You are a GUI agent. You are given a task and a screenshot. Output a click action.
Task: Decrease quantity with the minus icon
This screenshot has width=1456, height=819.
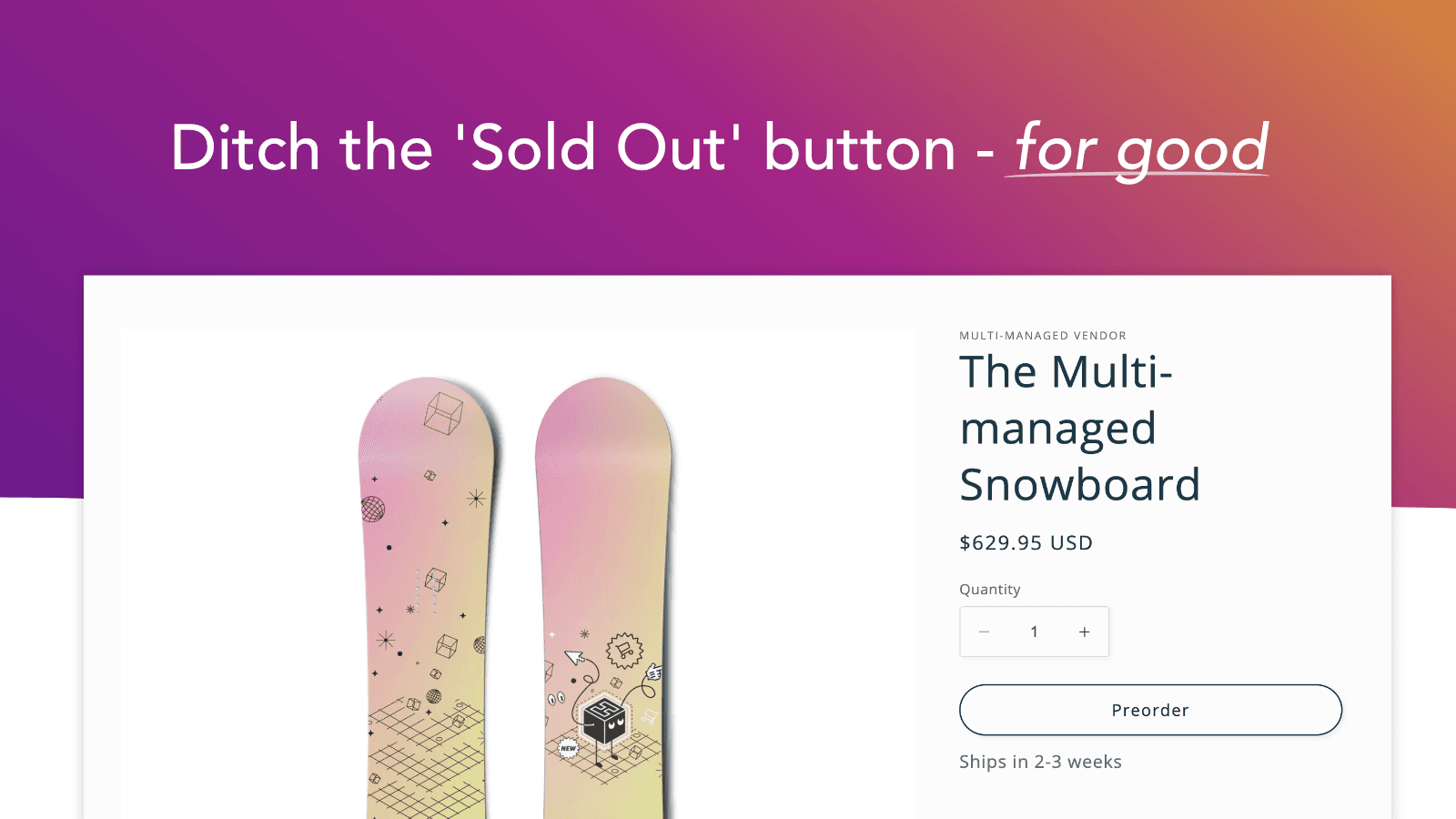(x=984, y=632)
